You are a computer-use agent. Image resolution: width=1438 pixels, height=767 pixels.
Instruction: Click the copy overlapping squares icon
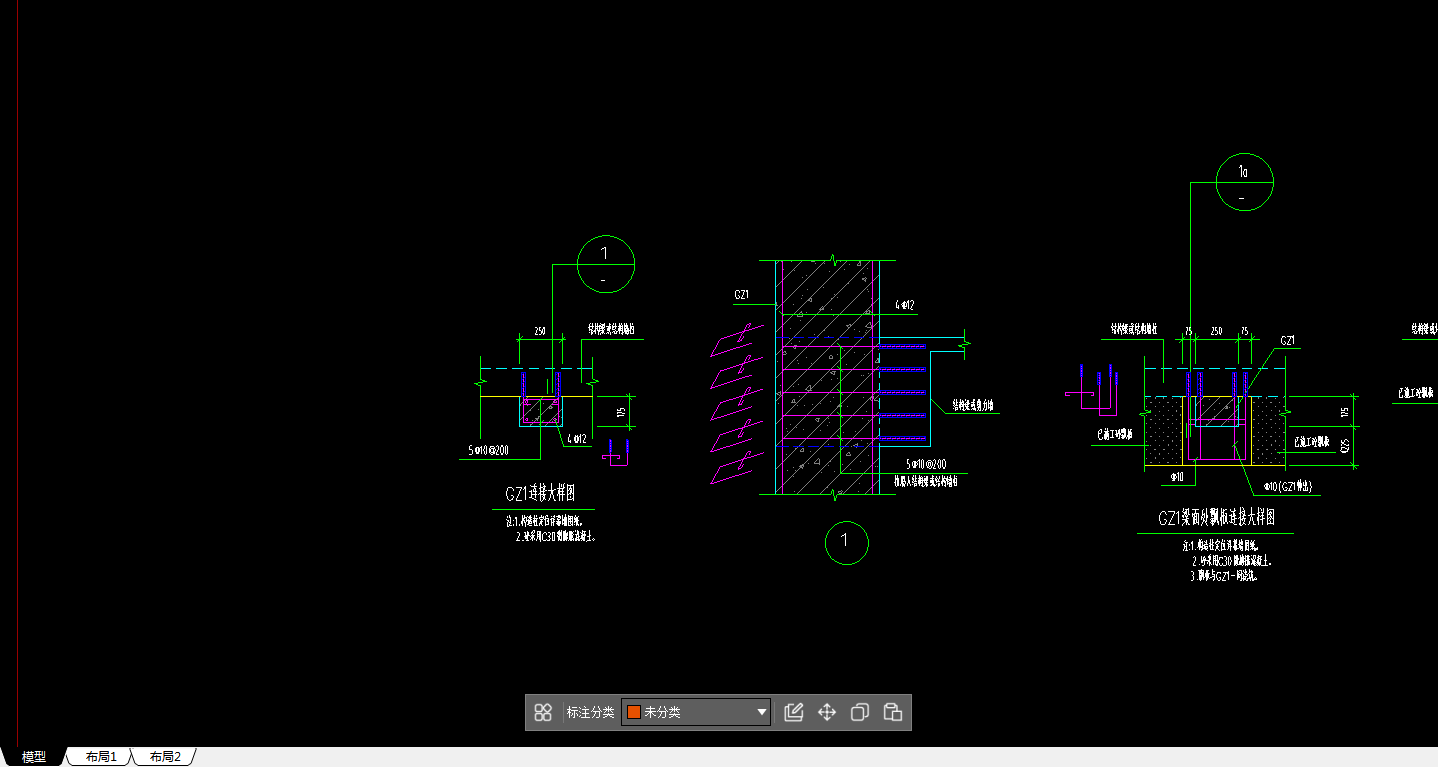coord(860,712)
